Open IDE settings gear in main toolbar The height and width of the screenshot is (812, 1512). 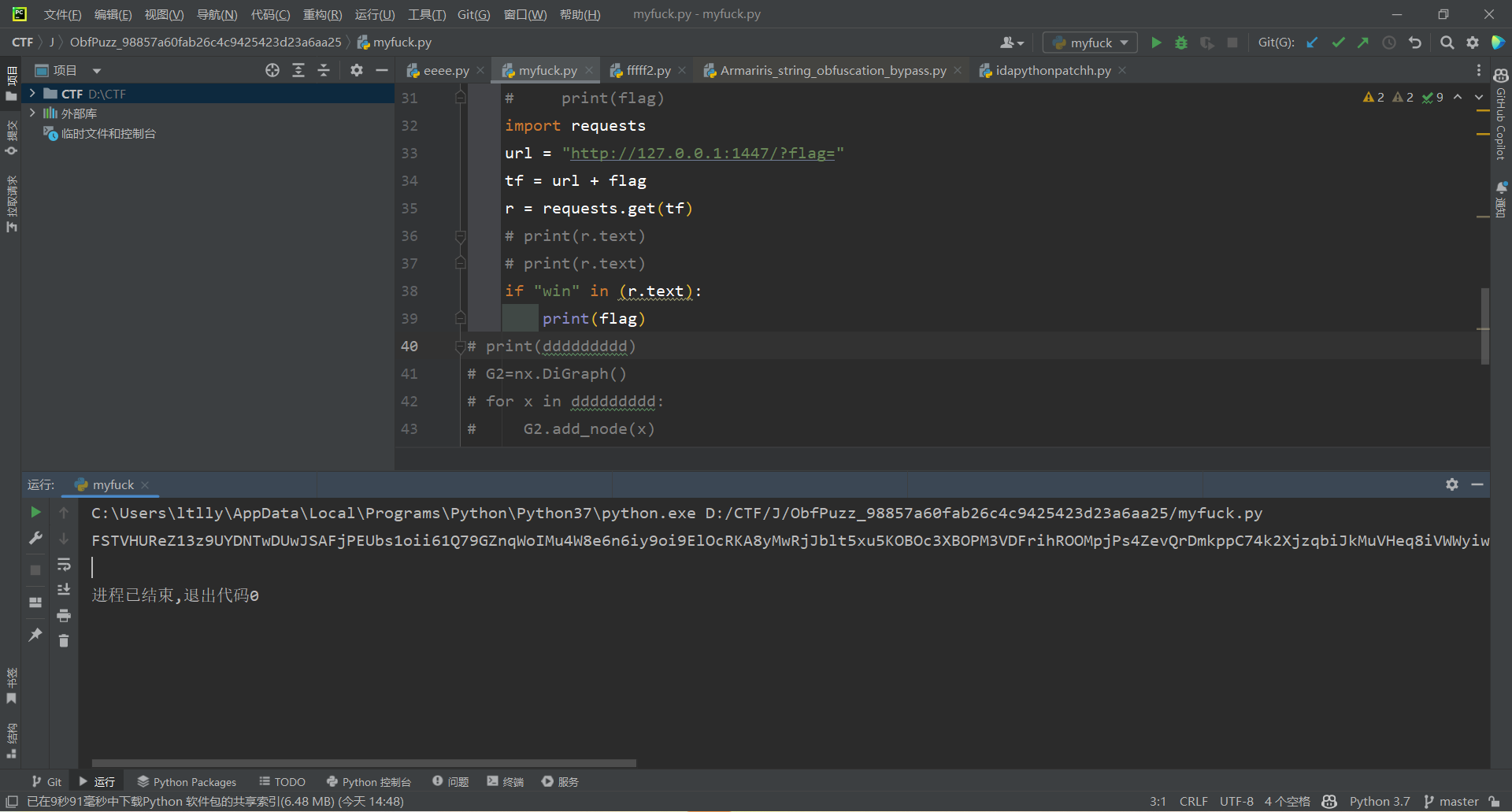1473,43
